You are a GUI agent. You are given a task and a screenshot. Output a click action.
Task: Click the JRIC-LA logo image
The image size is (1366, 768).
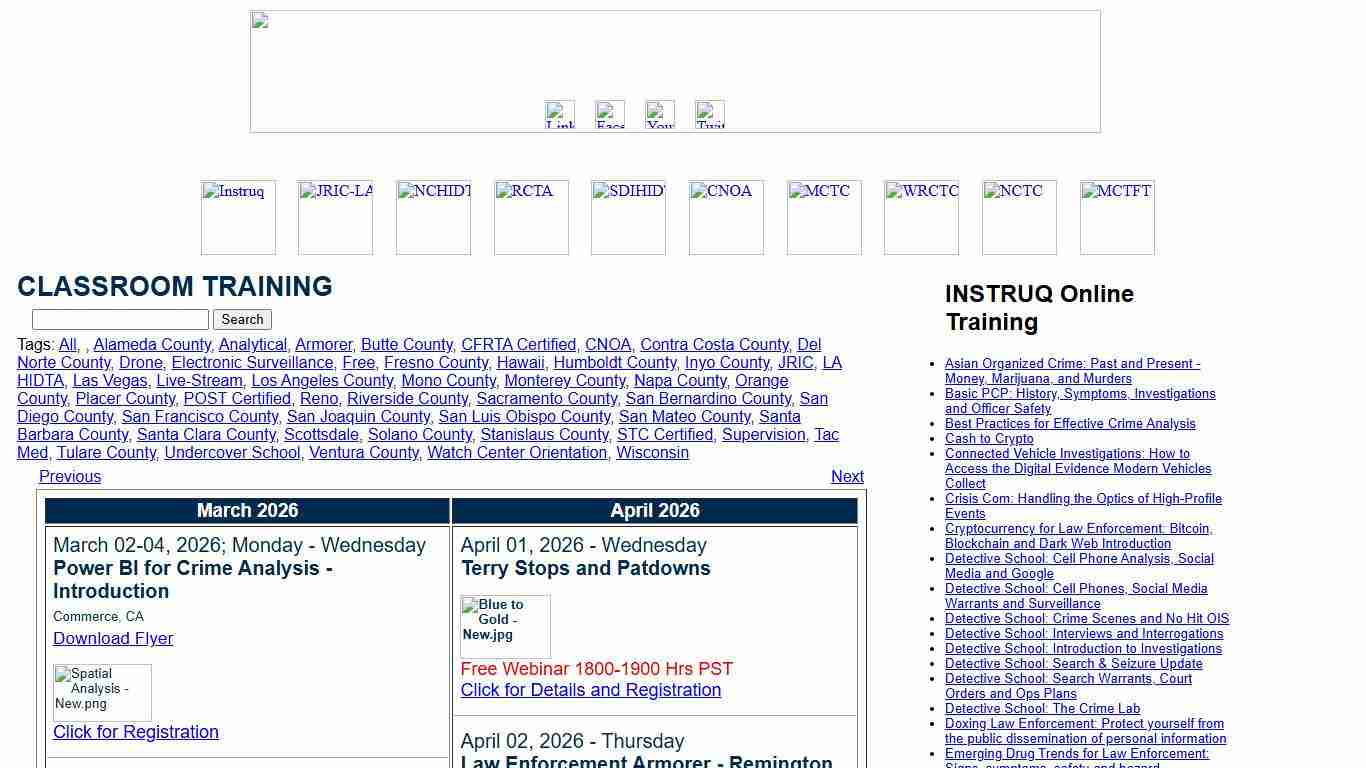click(335, 217)
